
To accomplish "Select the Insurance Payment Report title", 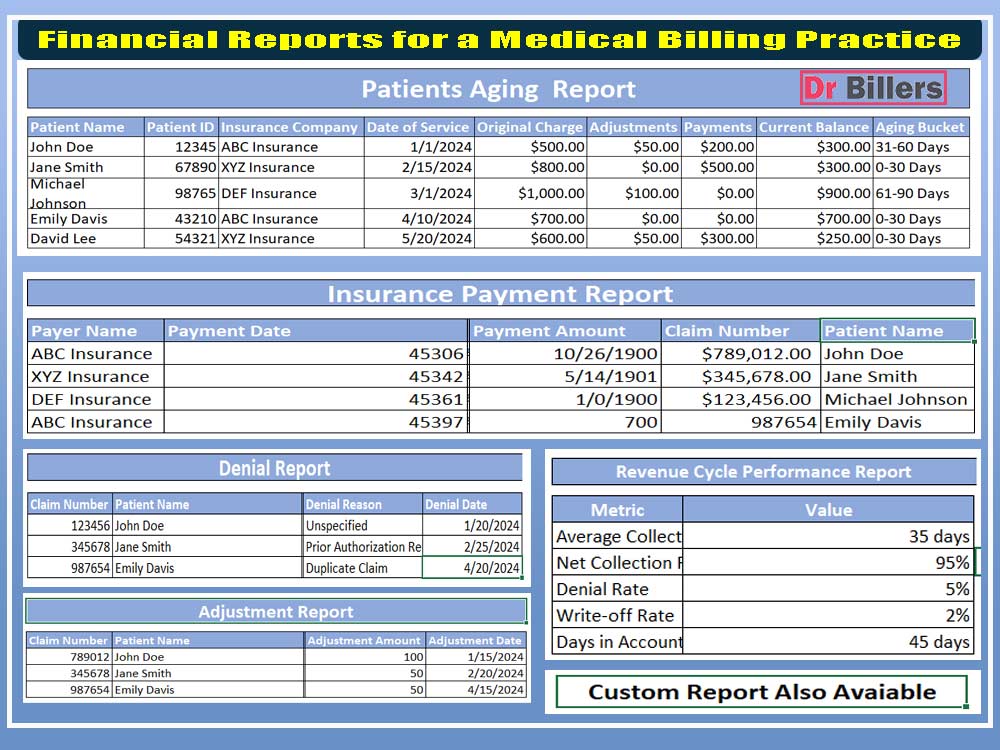I will 501,293.
